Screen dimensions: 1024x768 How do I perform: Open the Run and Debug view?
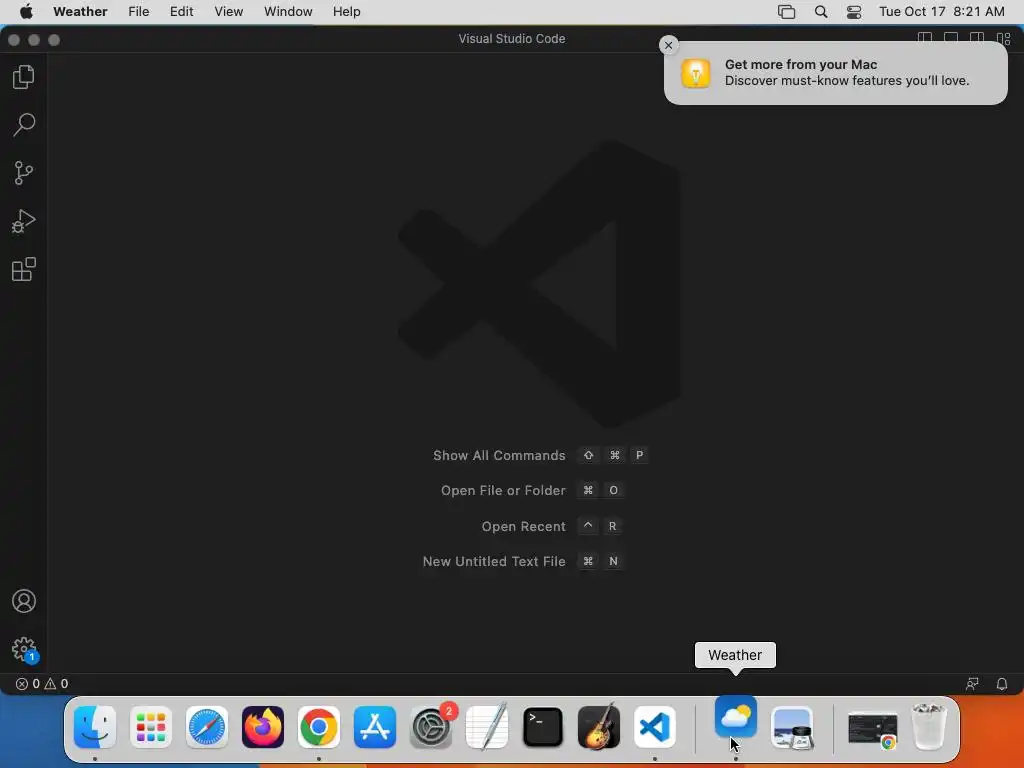point(24,221)
